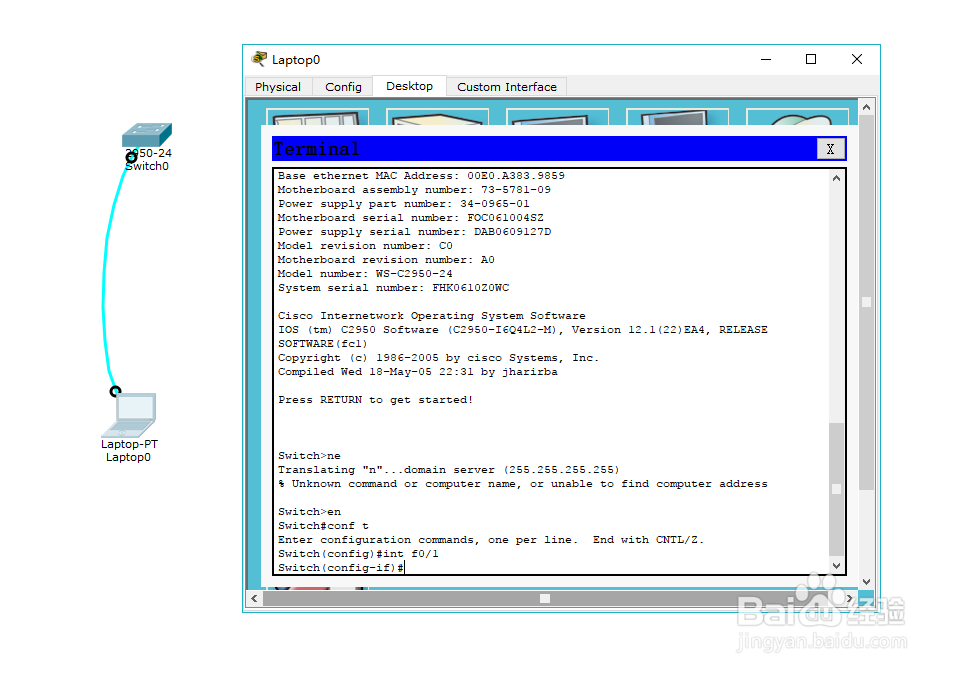Click the horizontal scrollbar left arrow

click(255, 598)
